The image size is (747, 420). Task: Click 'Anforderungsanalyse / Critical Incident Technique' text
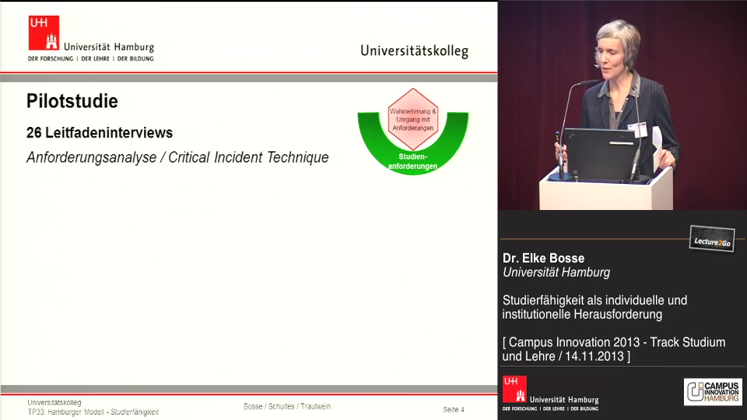[177, 157]
